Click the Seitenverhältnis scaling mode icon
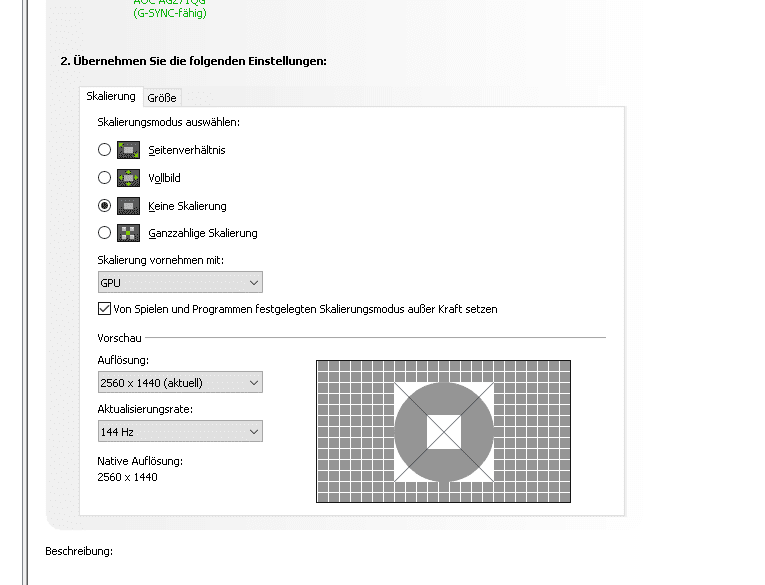Screen dimensions: 765x585 [128, 150]
